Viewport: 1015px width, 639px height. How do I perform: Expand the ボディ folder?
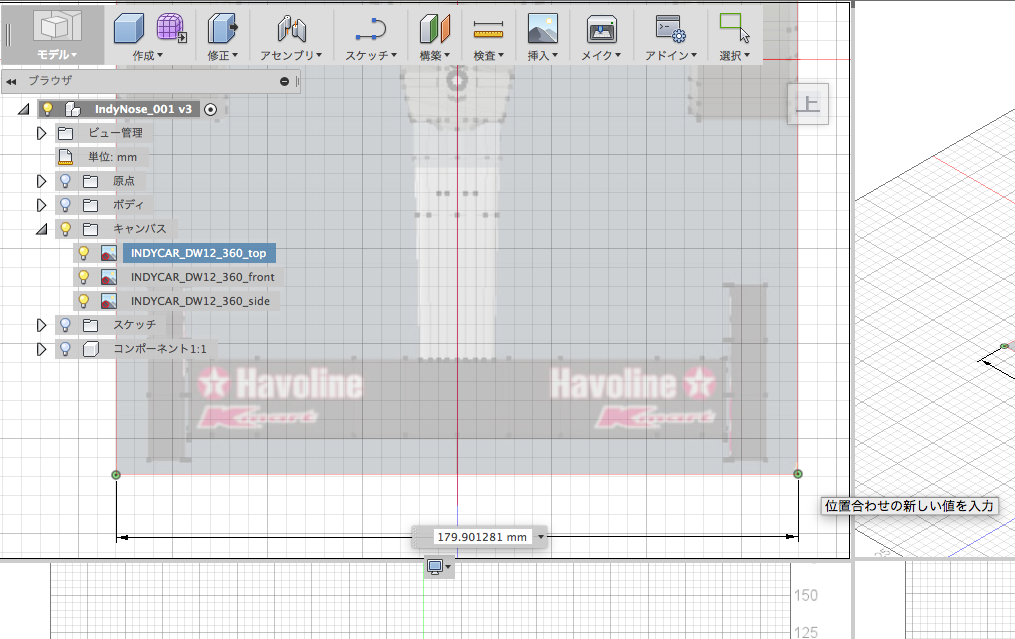41,205
